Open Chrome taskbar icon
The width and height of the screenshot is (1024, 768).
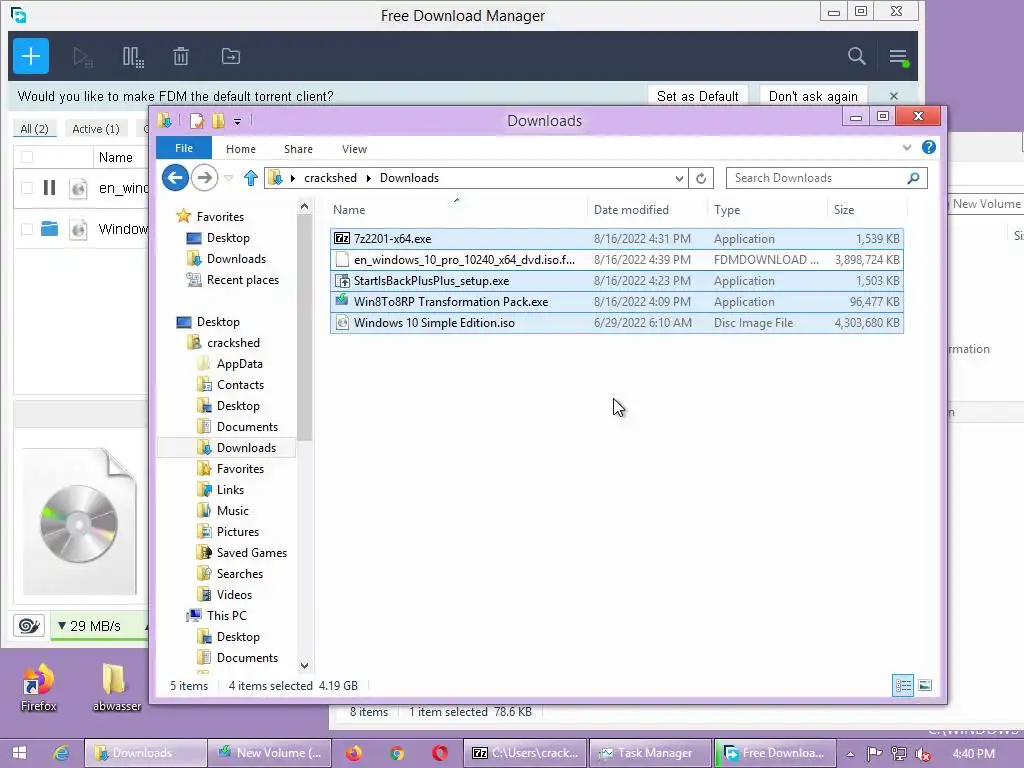point(396,753)
